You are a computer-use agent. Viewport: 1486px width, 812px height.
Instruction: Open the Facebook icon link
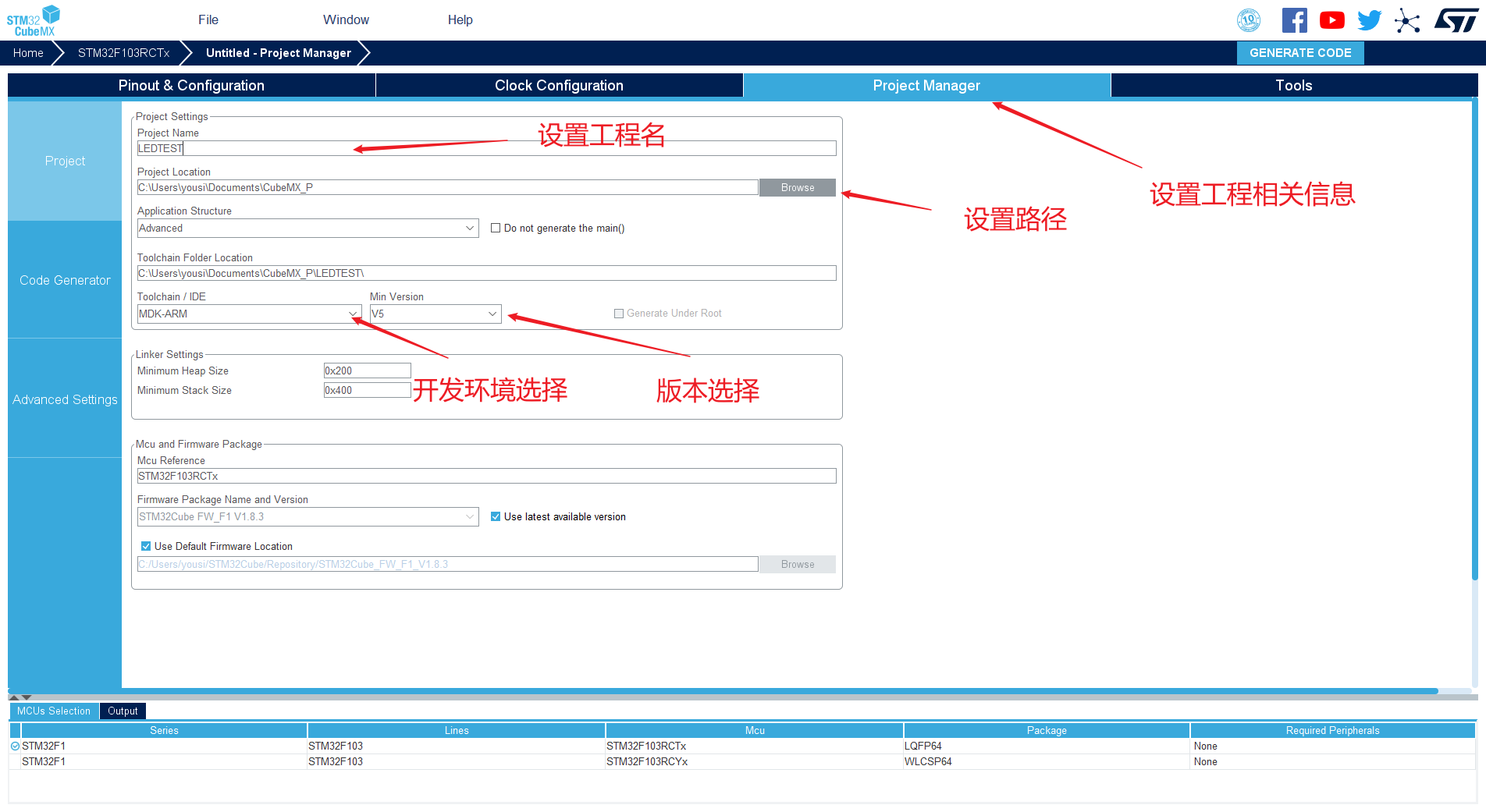[1294, 20]
